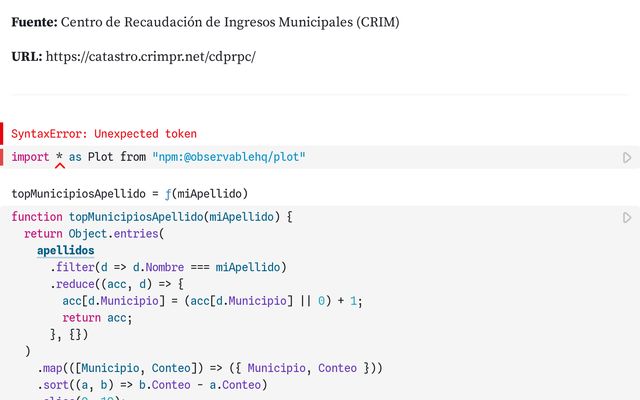The image size is (640, 400).
Task: Inspect the topMunicipiosApellido output value
Action: [80, 194]
